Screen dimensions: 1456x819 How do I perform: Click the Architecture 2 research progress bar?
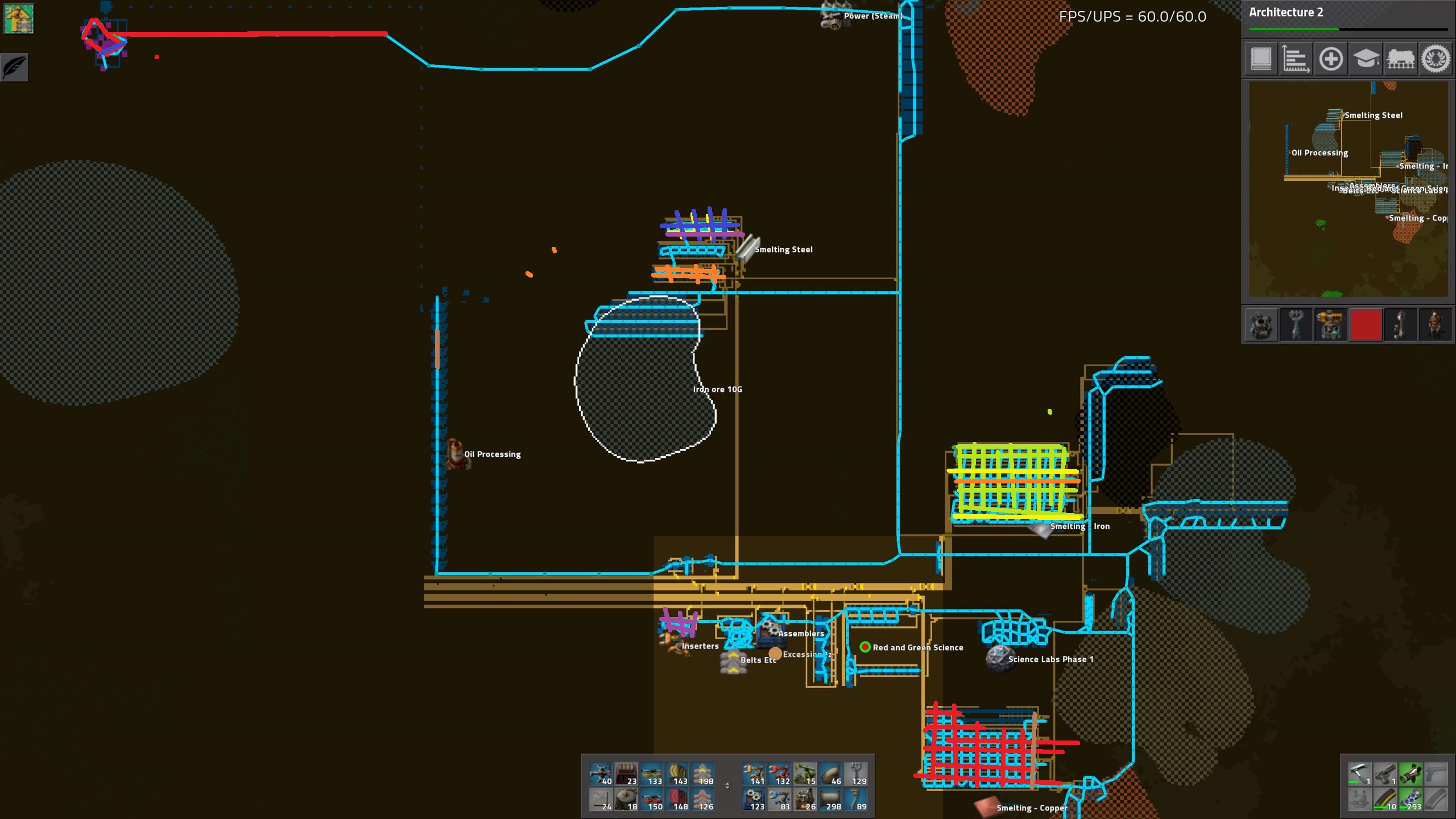(1348, 29)
